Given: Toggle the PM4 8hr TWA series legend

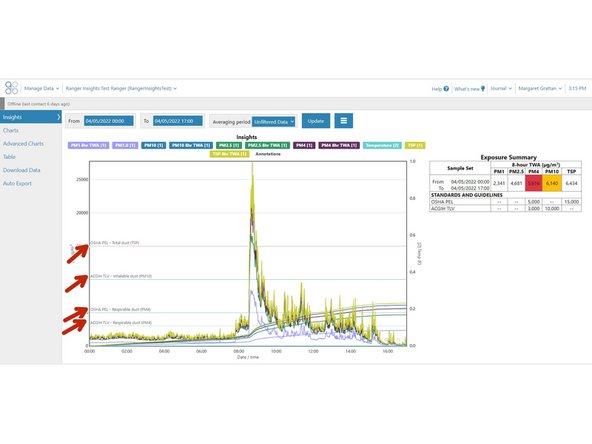Looking at the screenshot, I should click(339, 145).
